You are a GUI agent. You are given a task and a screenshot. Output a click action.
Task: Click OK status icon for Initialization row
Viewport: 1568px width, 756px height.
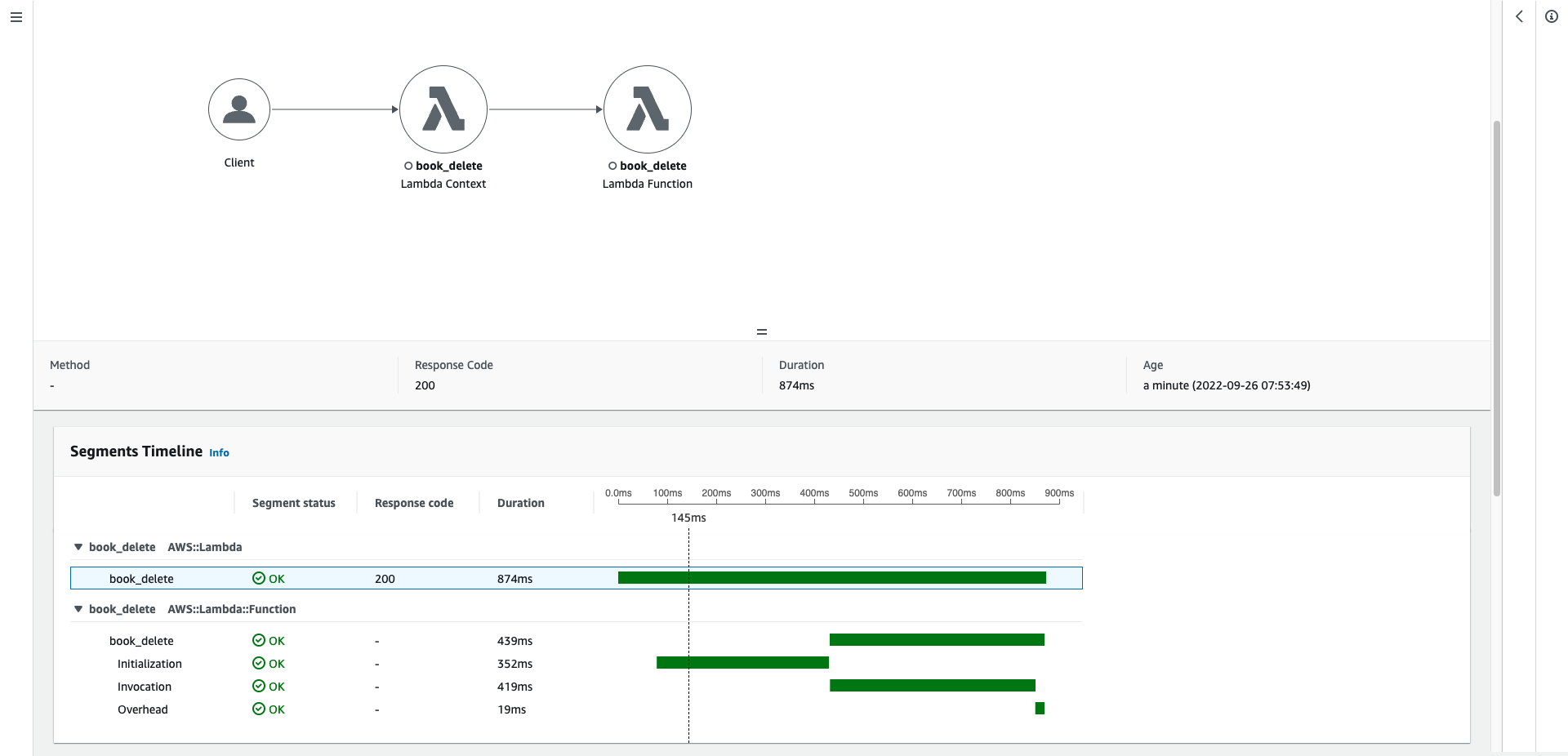[259, 664]
